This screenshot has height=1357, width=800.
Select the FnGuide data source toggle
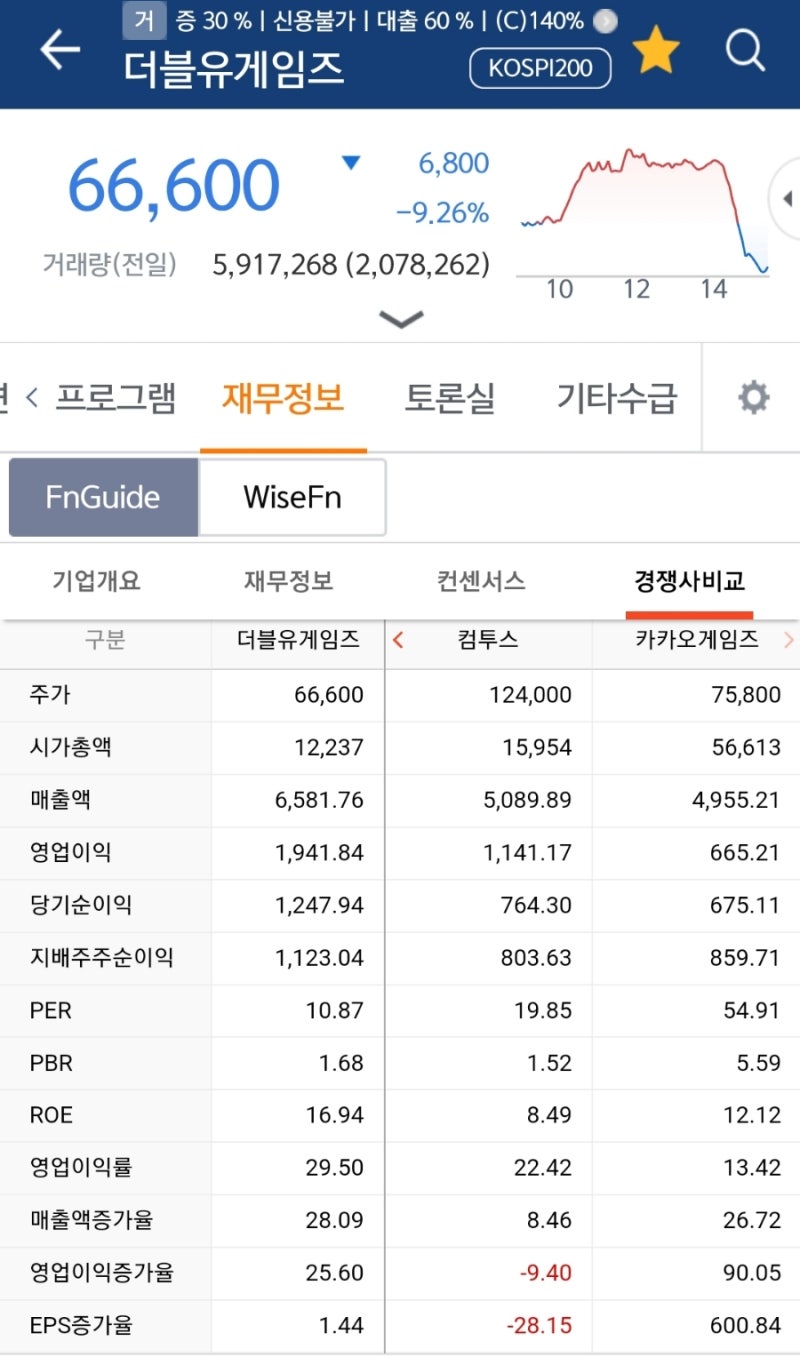[x=103, y=497]
